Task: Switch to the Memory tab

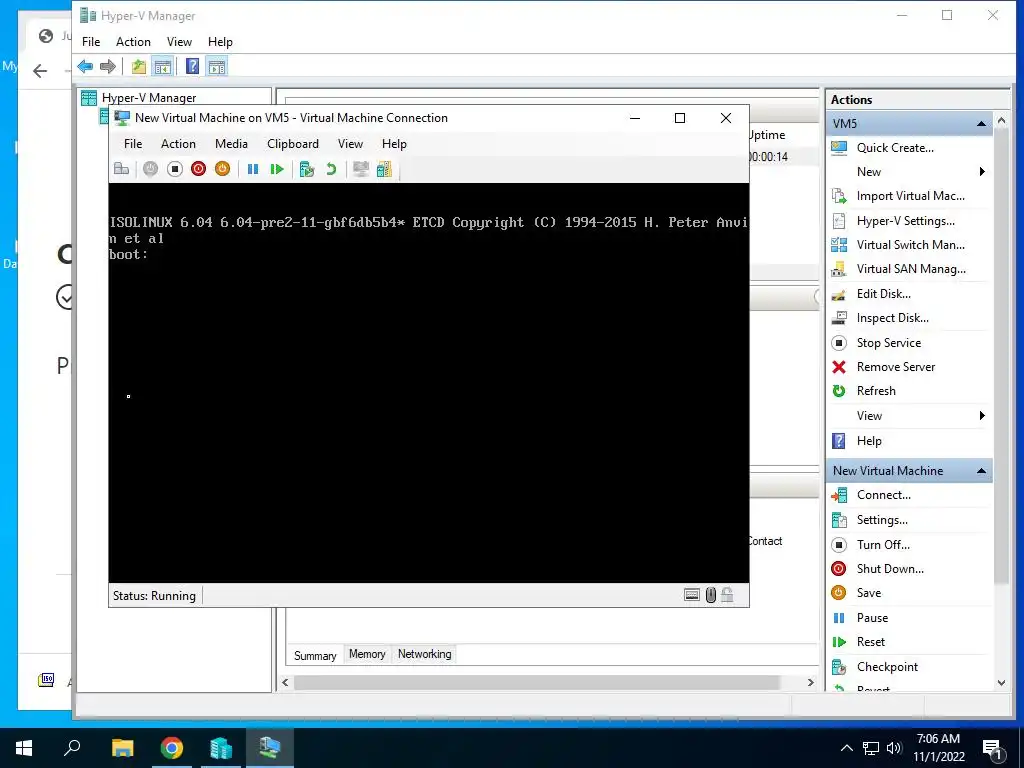Action: (x=367, y=654)
